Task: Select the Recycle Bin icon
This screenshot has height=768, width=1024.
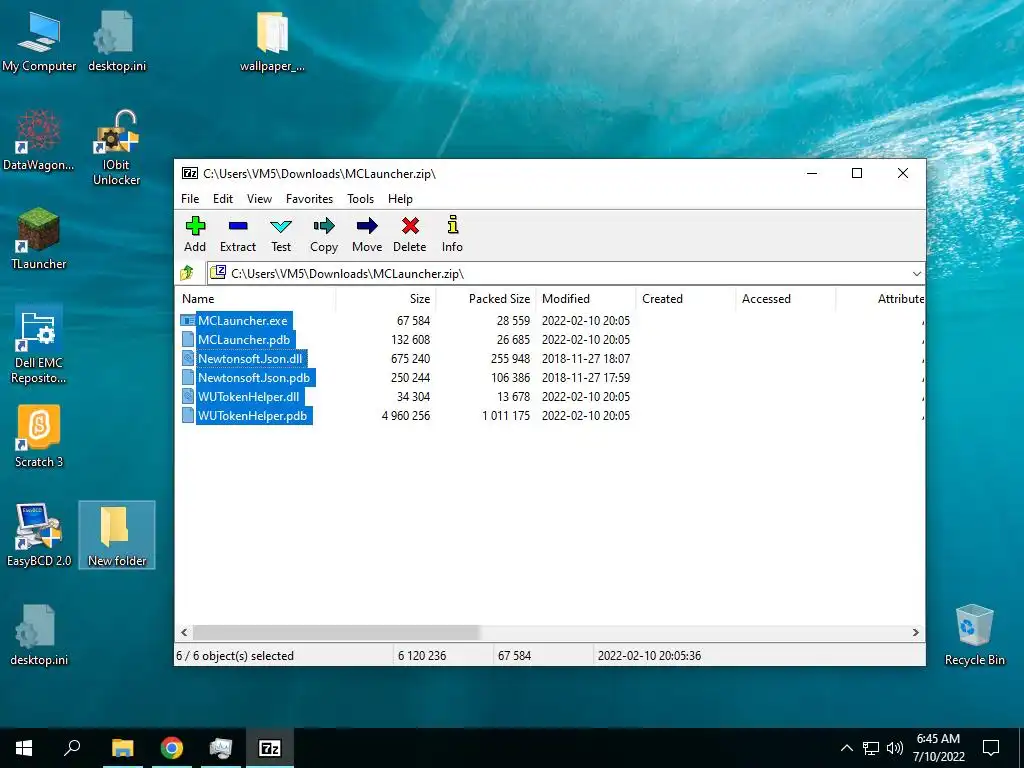Action: 974,635
